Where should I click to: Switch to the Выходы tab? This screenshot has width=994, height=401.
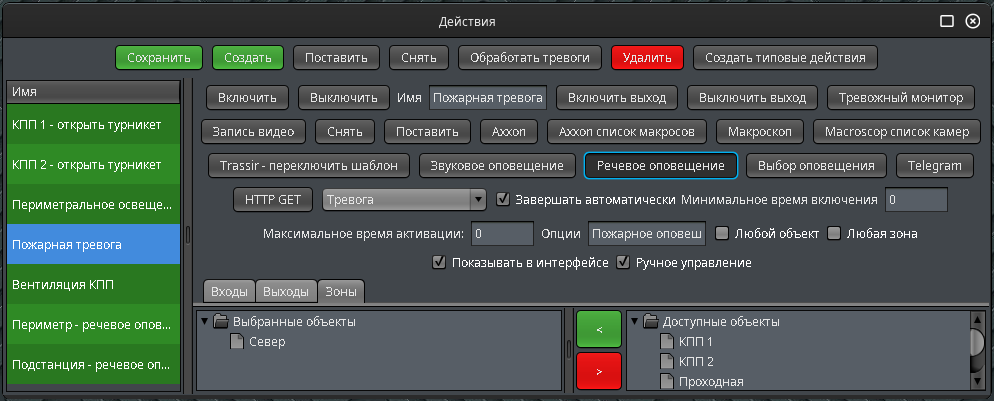pos(285,291)
